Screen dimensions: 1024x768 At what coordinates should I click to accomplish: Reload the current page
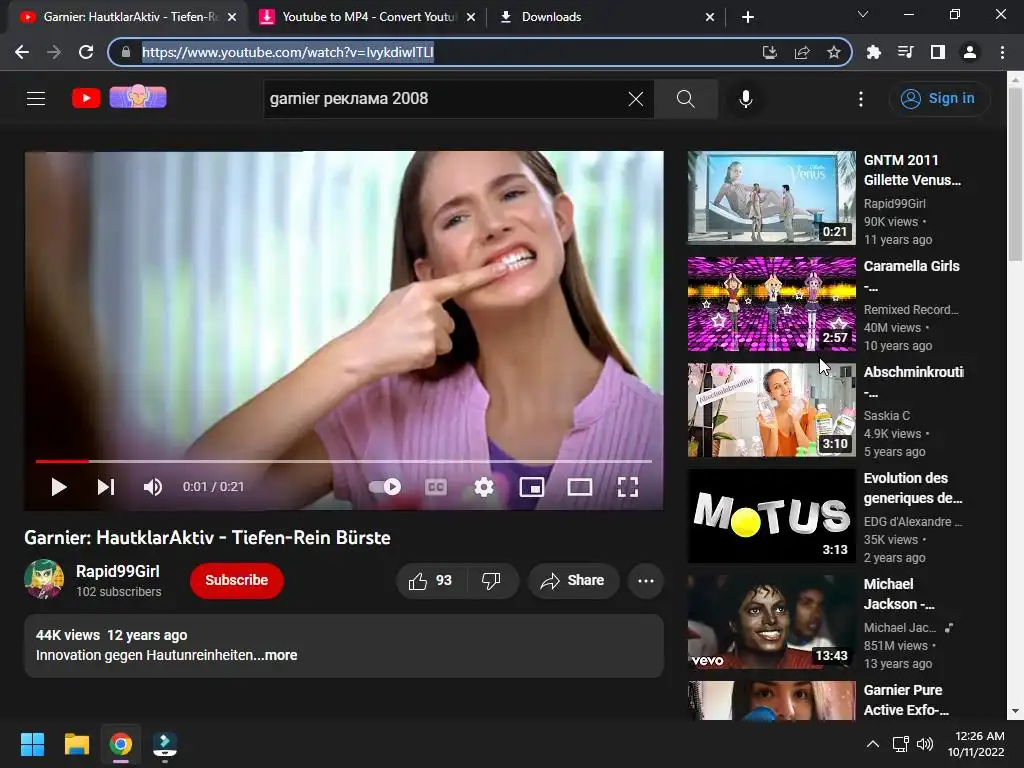[x=86, y=52]
